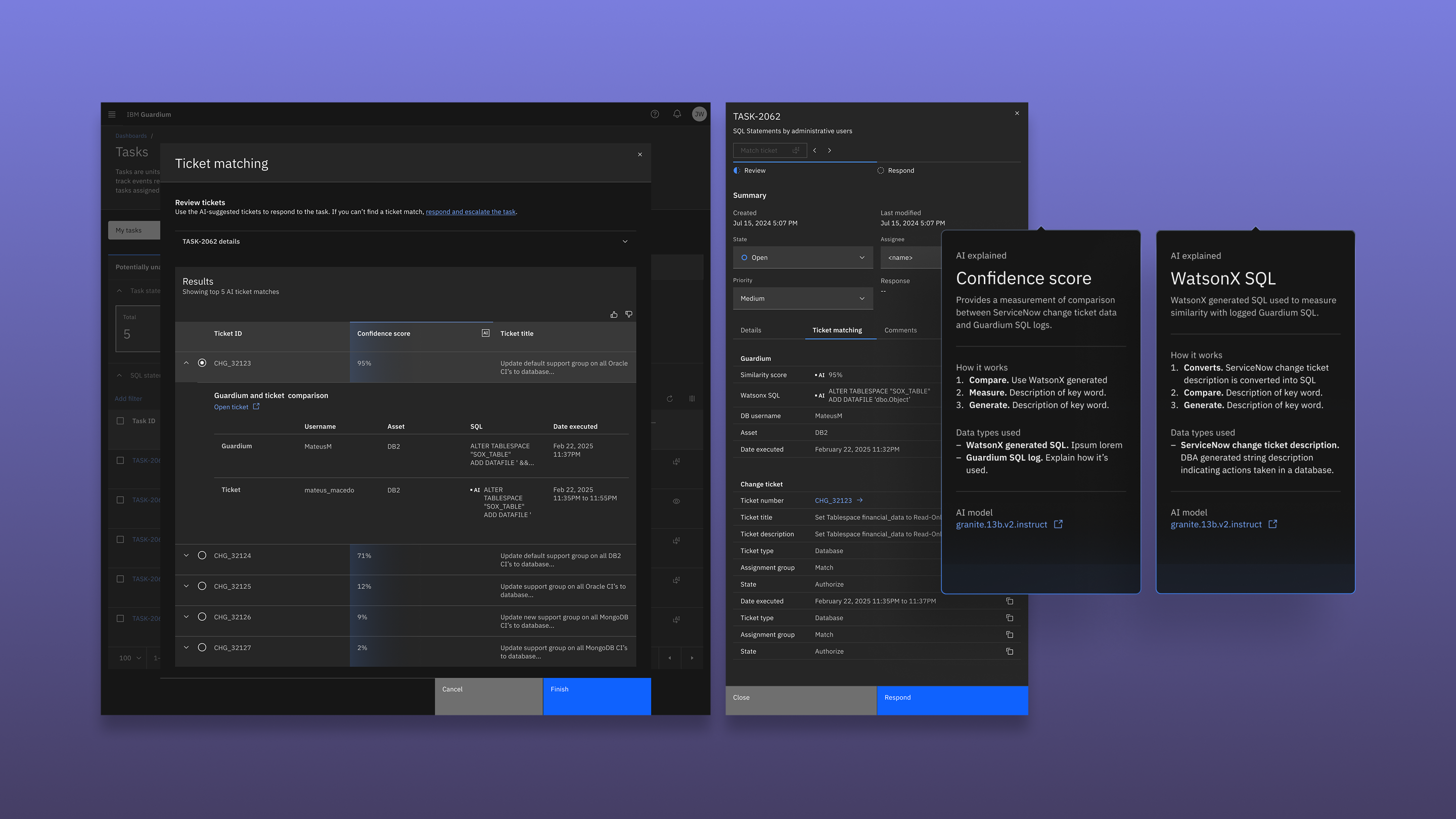Expand the CHG_32125 row
1456x819 pixels.
coord(186,586)
